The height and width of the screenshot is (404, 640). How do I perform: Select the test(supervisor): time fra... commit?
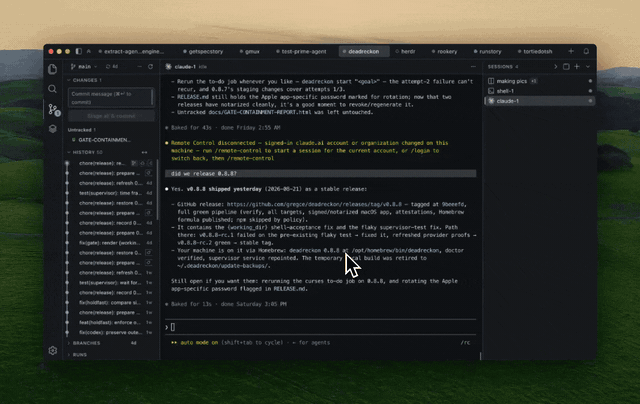(110, 193)
